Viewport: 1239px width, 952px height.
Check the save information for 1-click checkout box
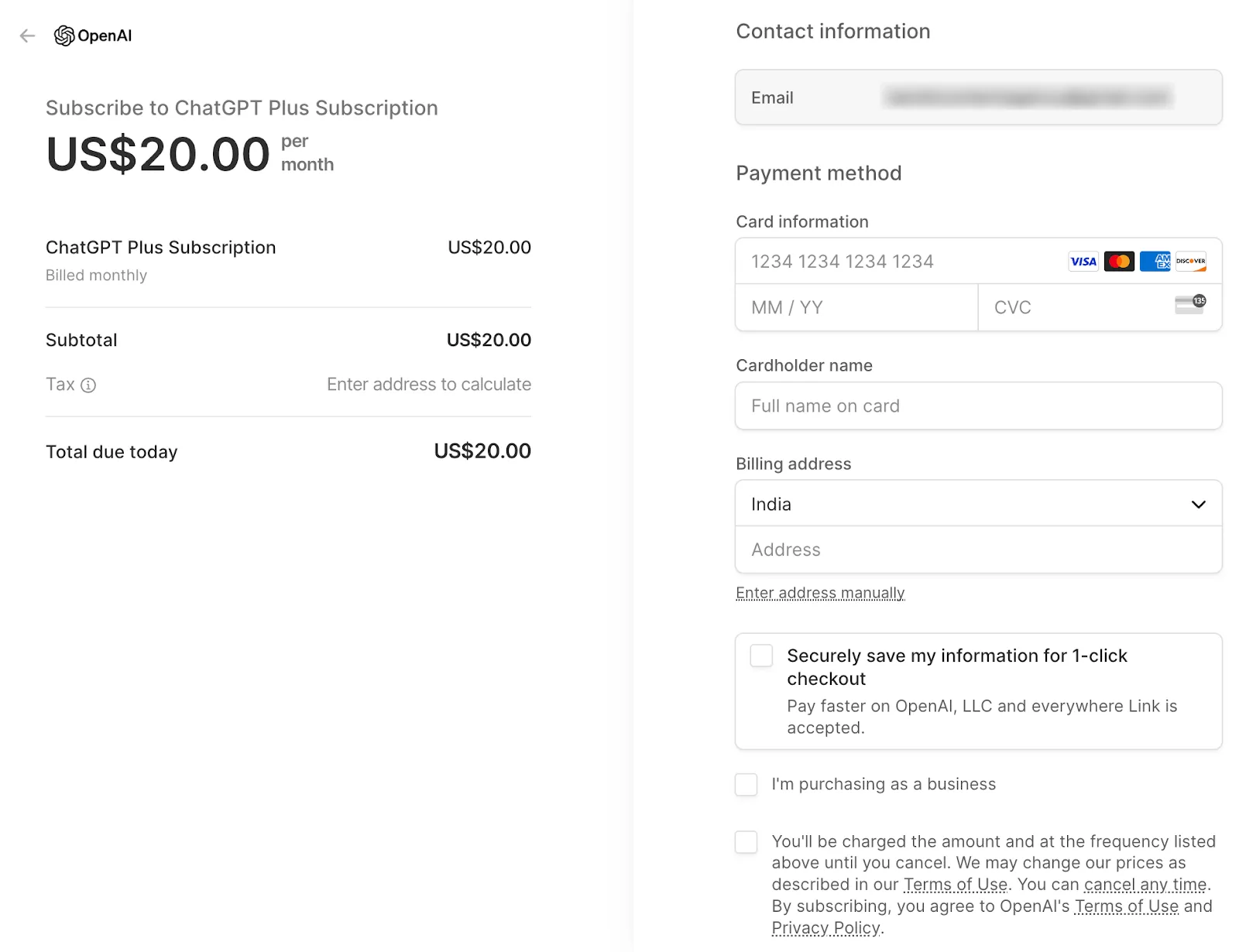point(761,656)
